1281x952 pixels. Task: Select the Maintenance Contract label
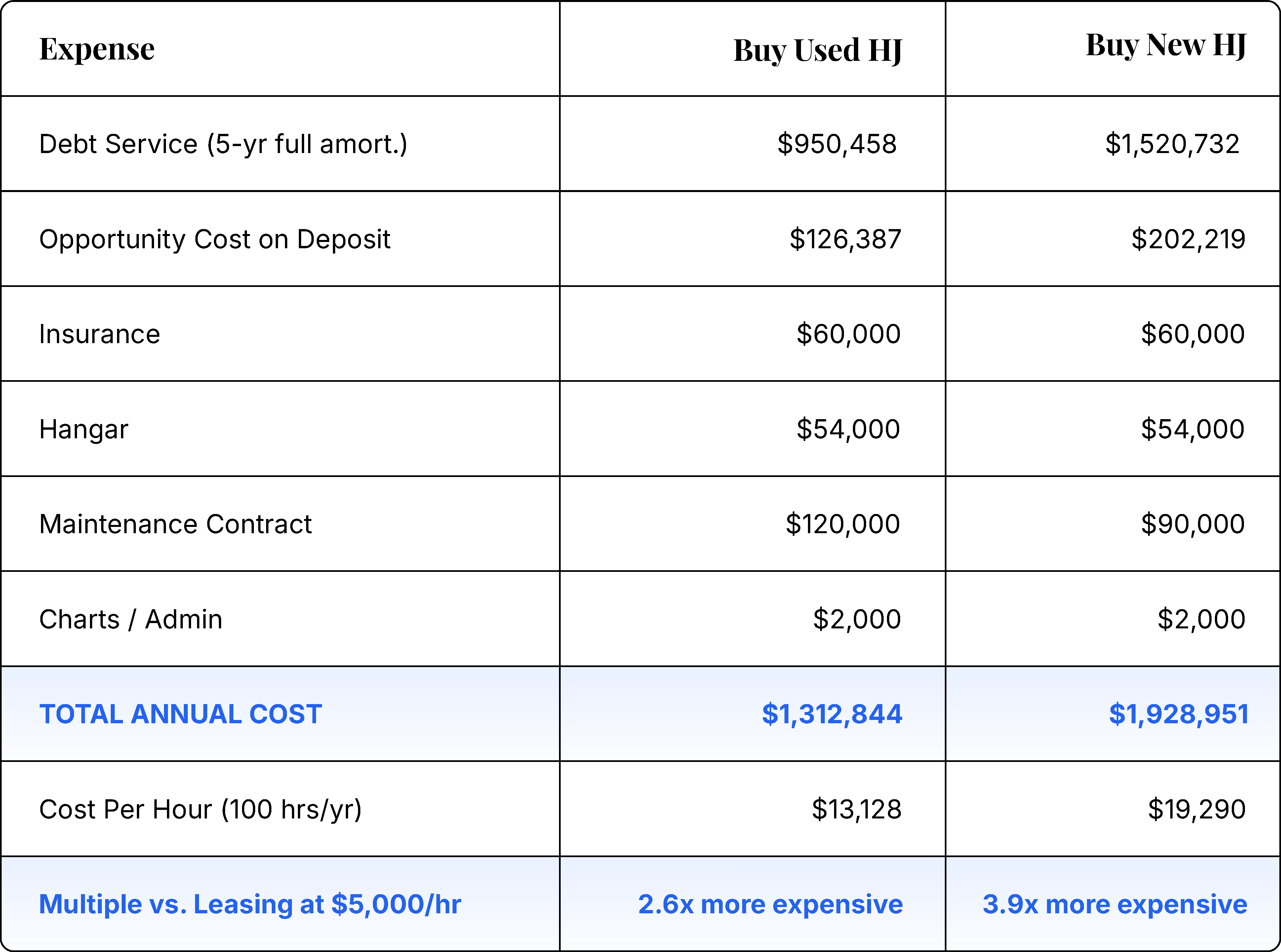[x=175, y=524]
